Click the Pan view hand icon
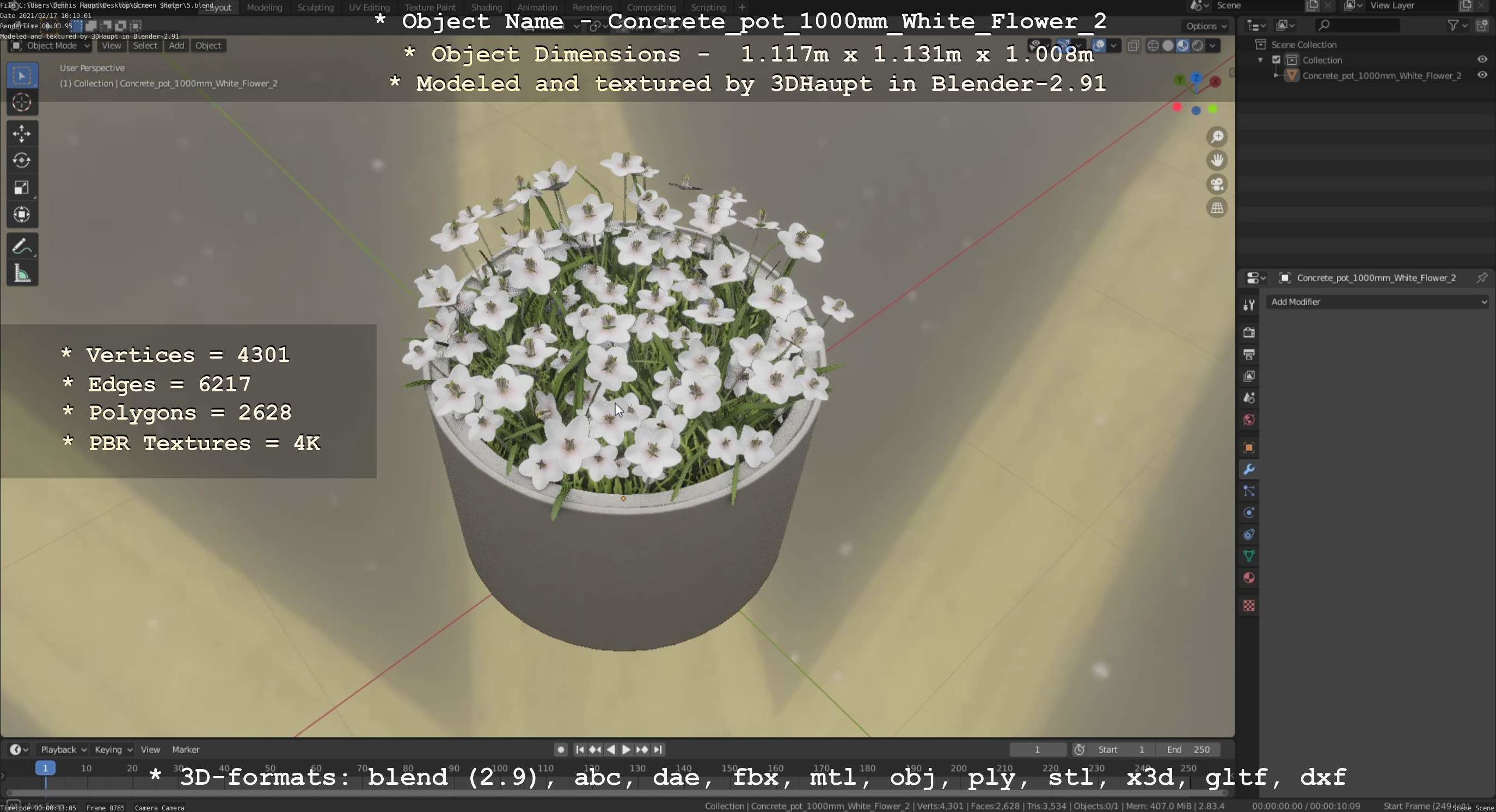 point(1217,160)
